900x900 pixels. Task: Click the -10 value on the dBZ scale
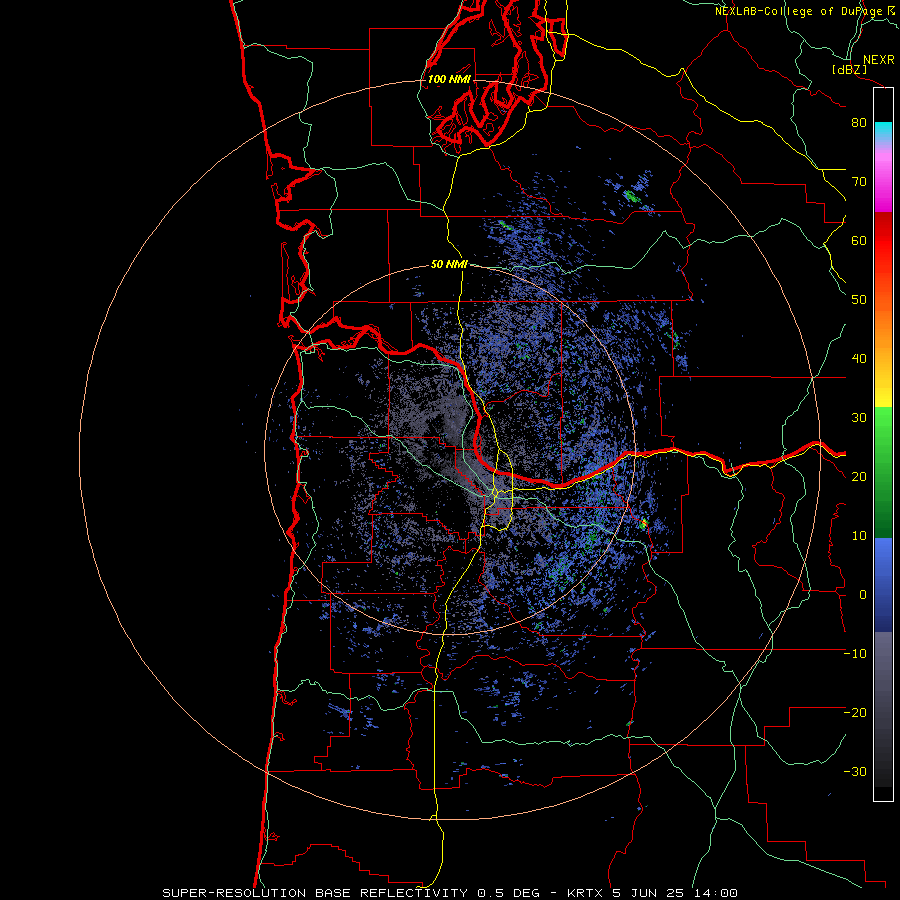pyautogui.click(x=855, y=654)
